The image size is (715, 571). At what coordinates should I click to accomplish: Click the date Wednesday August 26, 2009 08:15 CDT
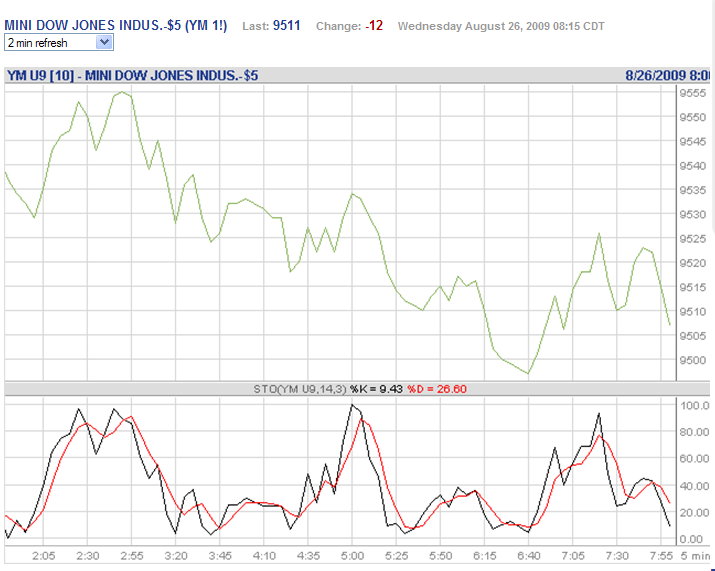(x=501, y=26)
